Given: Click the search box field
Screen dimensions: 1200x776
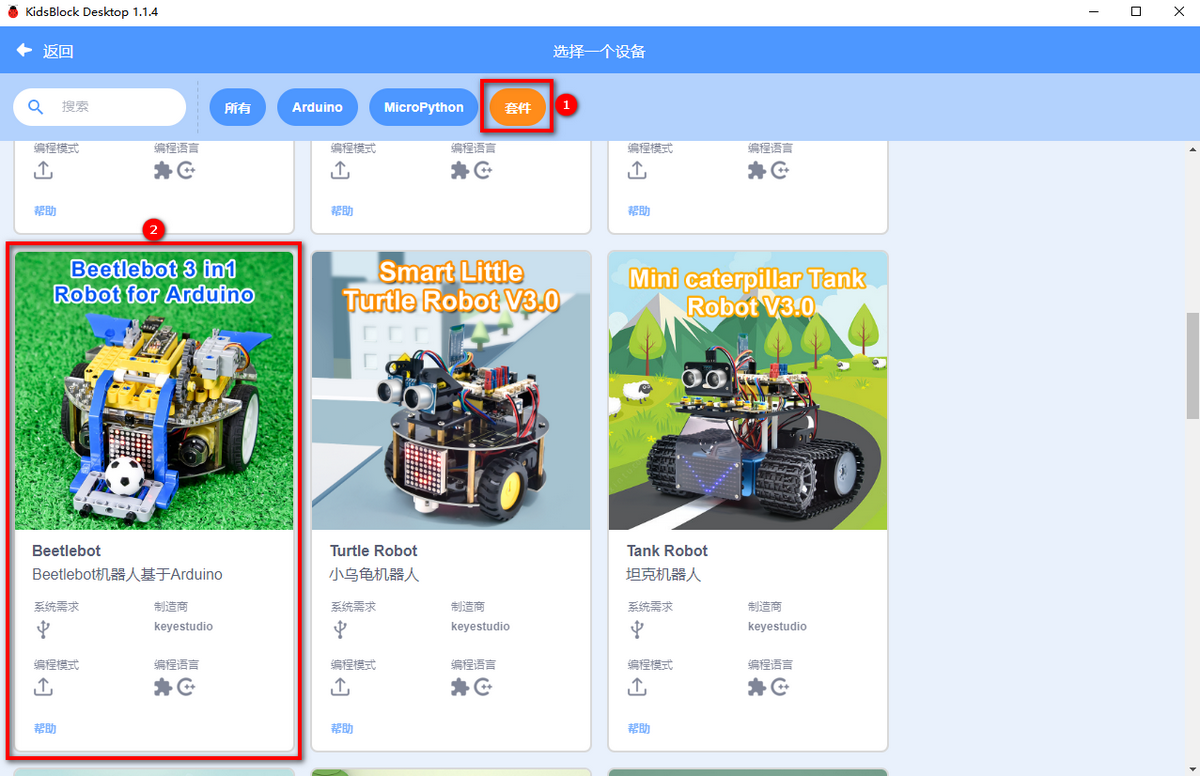Looking at the screenshot, I should [99, 107].
